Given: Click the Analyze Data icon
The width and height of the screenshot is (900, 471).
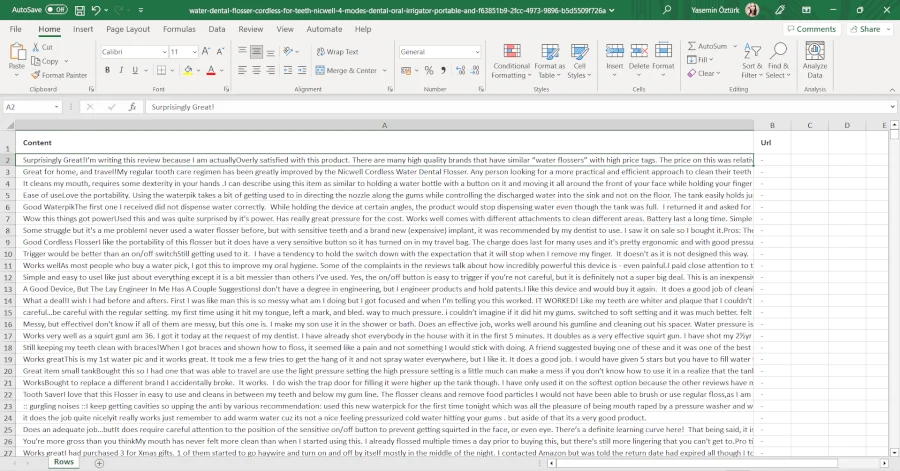Looking at the screenshot, I should (814, 52).
